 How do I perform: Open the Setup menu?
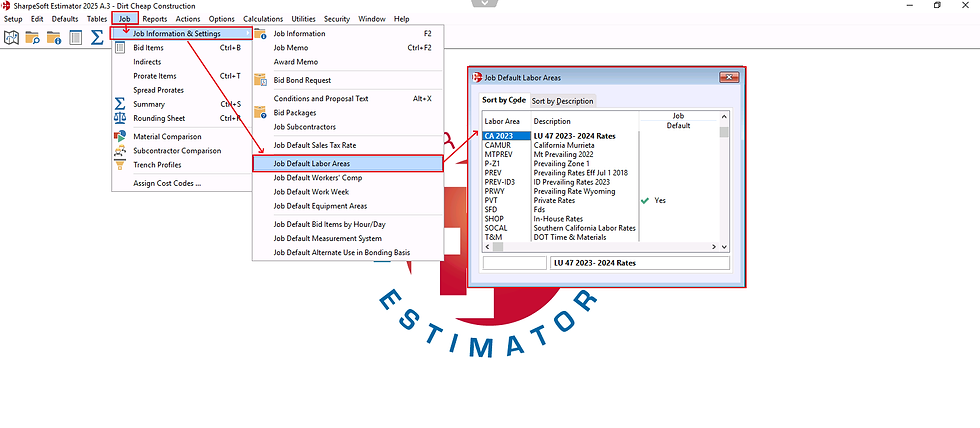13,19
